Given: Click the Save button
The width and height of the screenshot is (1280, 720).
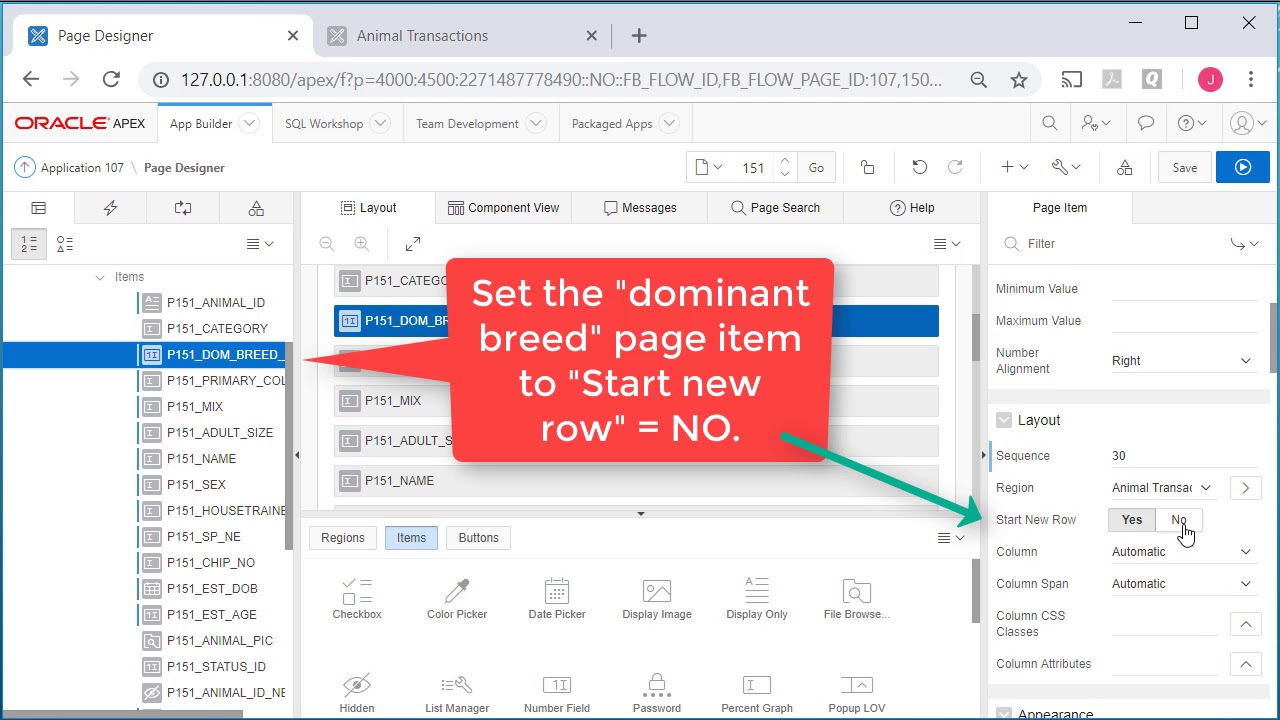Looking at the screenshot, I should click(1184, 168).
